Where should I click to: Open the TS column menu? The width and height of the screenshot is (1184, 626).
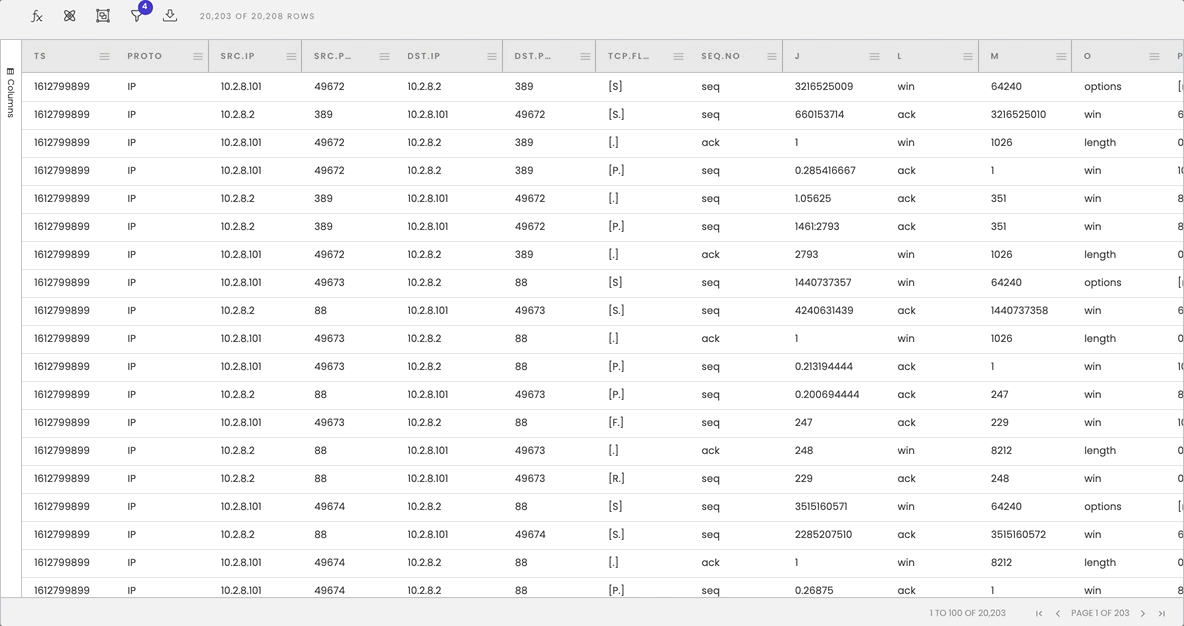coord(104,57)
